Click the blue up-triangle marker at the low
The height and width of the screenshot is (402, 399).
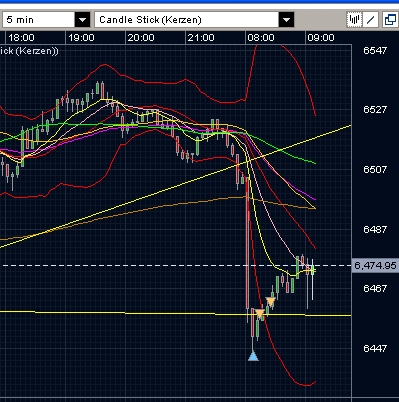[253, 356]
